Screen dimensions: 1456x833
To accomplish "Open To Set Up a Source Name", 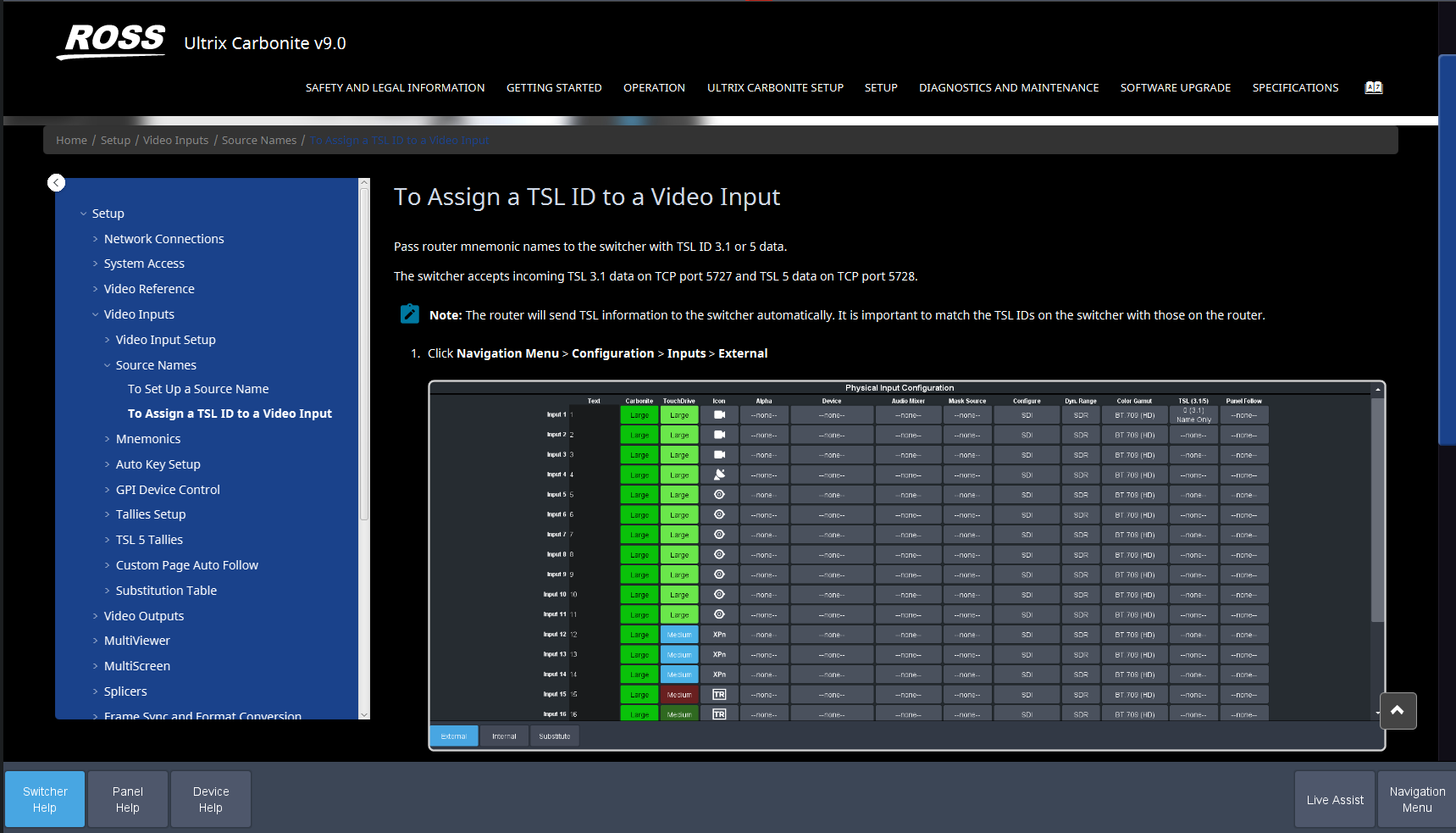I will 198,389.
